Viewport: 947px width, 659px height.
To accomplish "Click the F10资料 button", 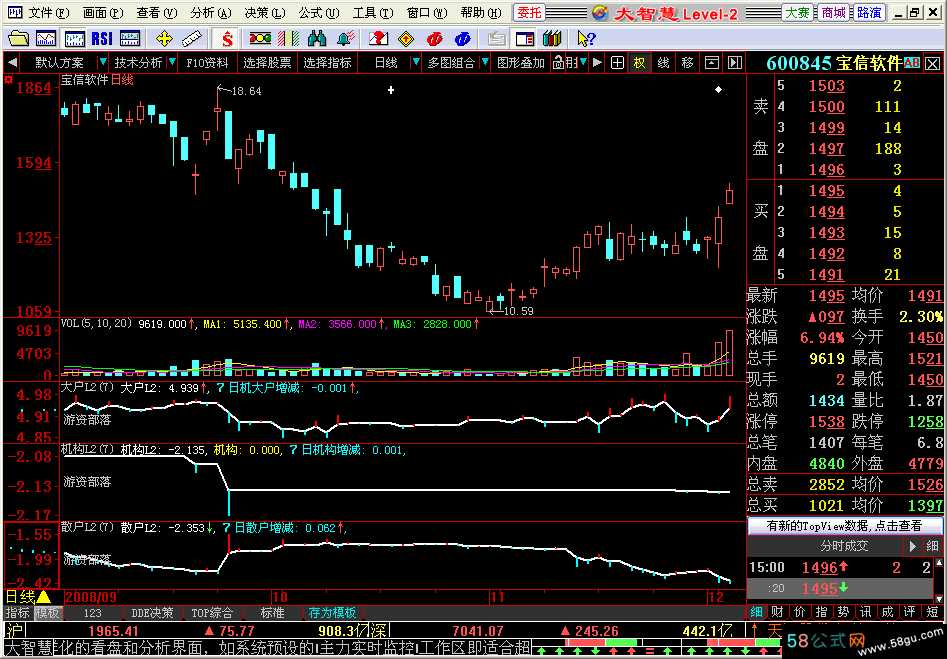I will (207, 62).
